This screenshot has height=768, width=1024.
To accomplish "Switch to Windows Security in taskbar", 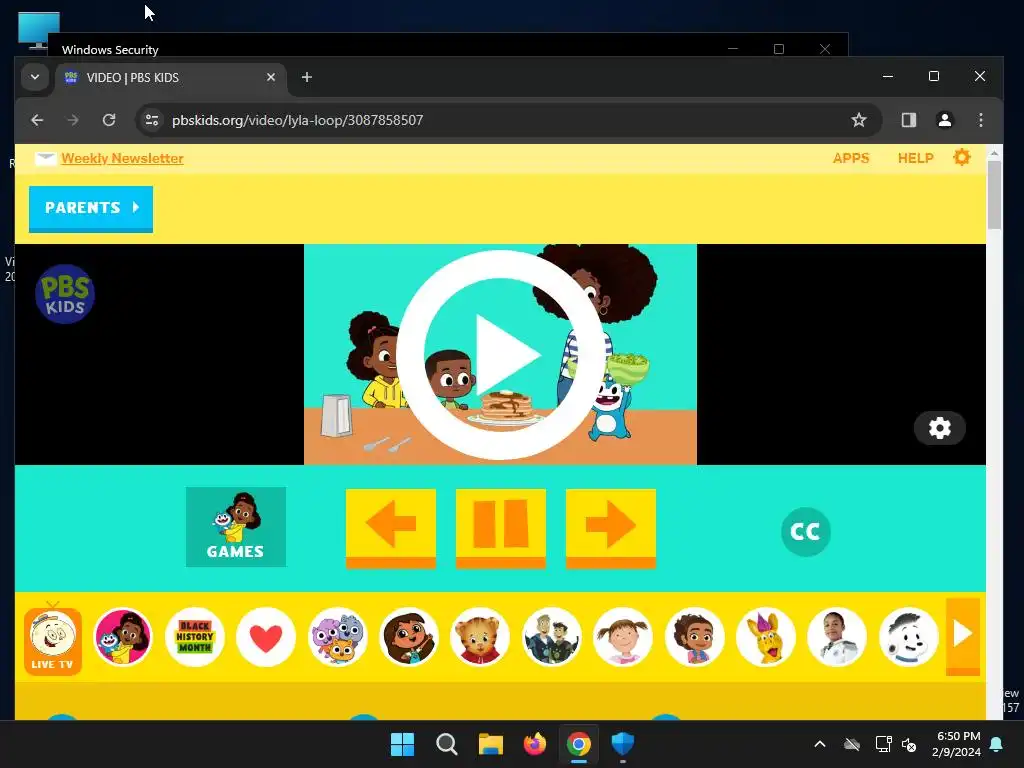I will [x=622, y=744].
